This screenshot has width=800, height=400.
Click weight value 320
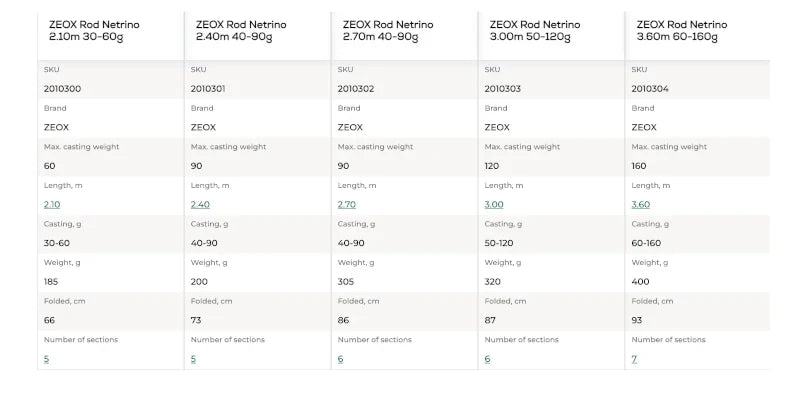[492, 282]
